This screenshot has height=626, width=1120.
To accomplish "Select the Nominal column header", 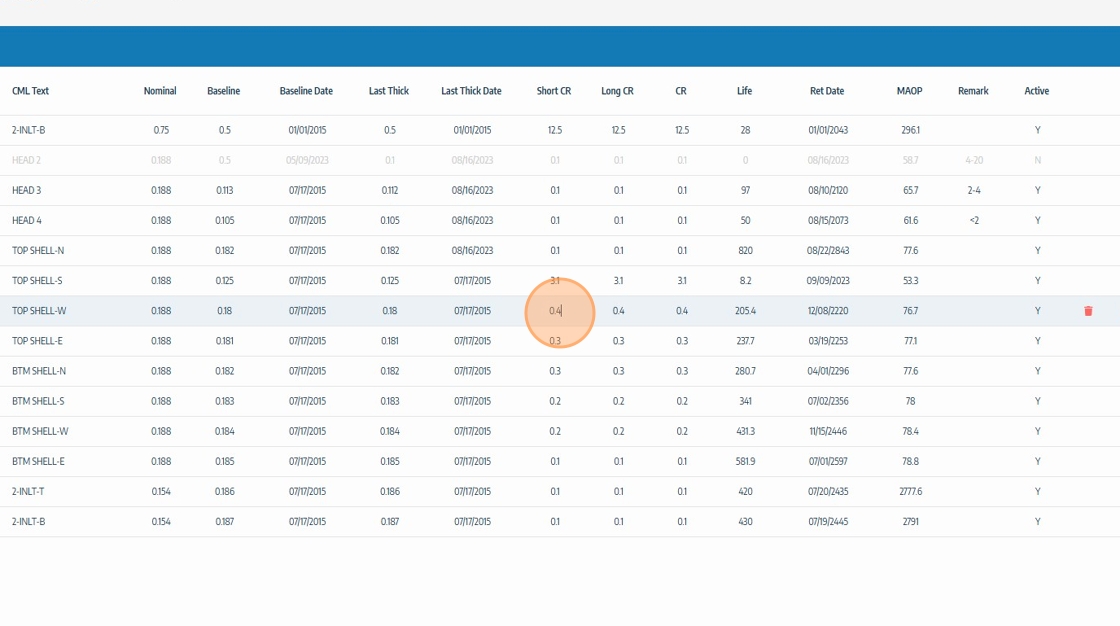I will click(160, 91).
